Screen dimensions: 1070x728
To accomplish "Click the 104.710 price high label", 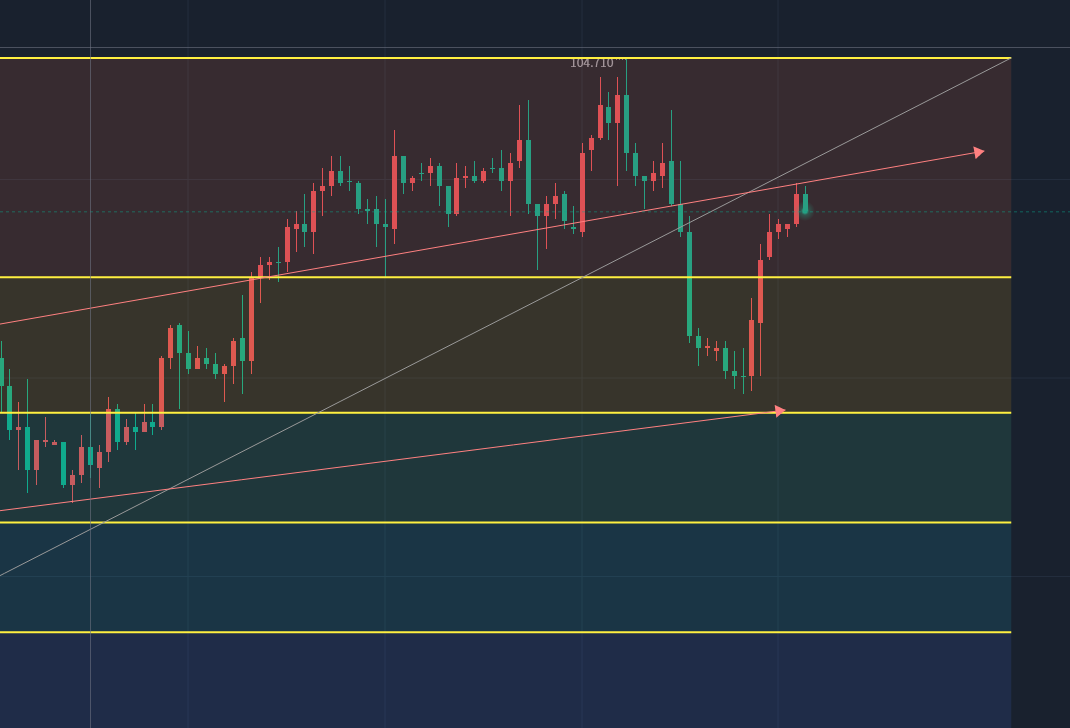I will click(592, 63).
